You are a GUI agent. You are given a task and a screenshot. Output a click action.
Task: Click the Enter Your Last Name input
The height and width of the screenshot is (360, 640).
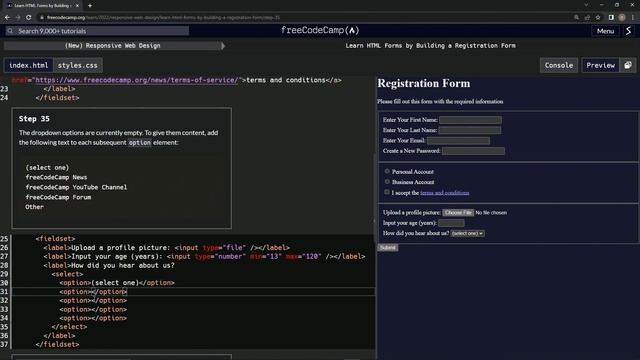pos(469,130)
